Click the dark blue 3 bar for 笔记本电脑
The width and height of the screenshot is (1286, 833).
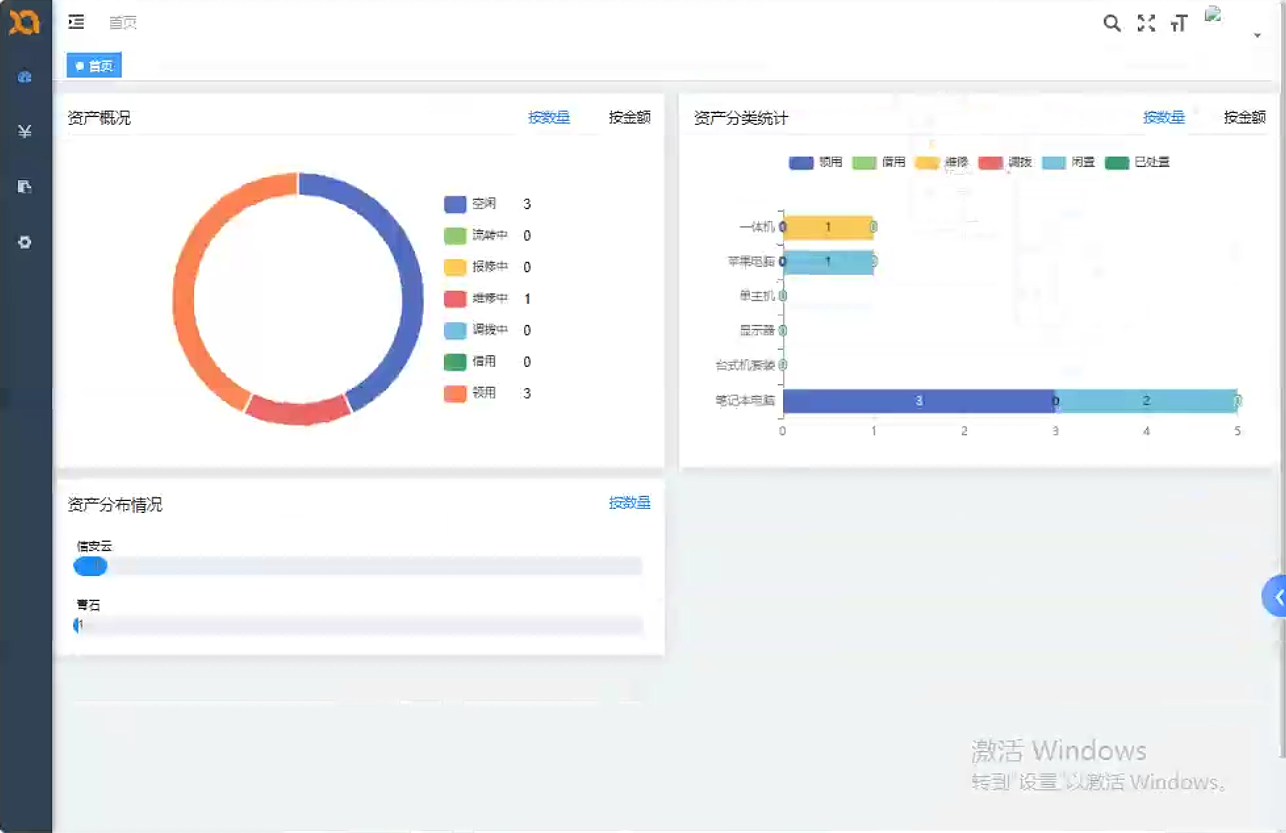point(918,401)
